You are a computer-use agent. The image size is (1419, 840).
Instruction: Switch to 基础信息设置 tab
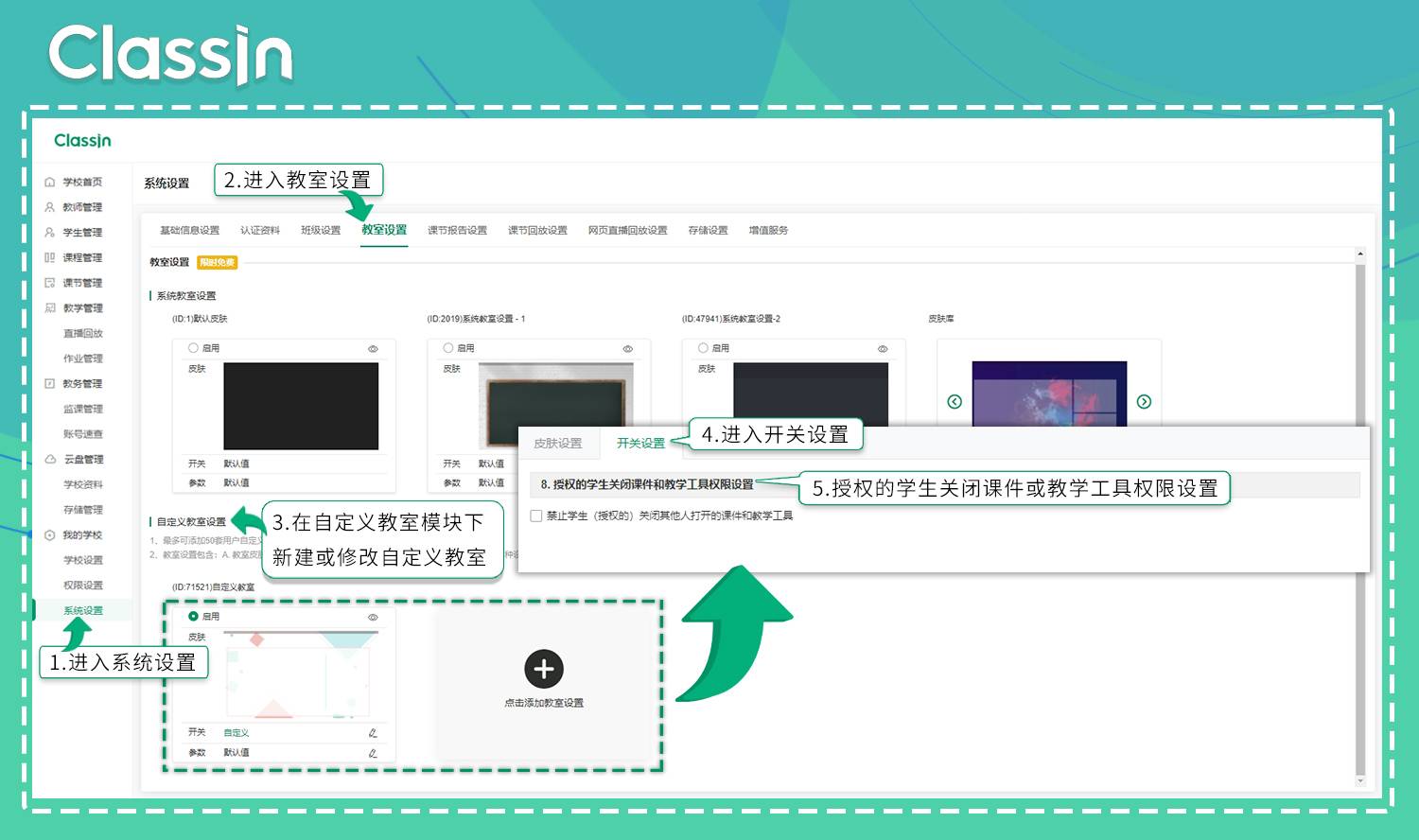click(x=189, y=231)
